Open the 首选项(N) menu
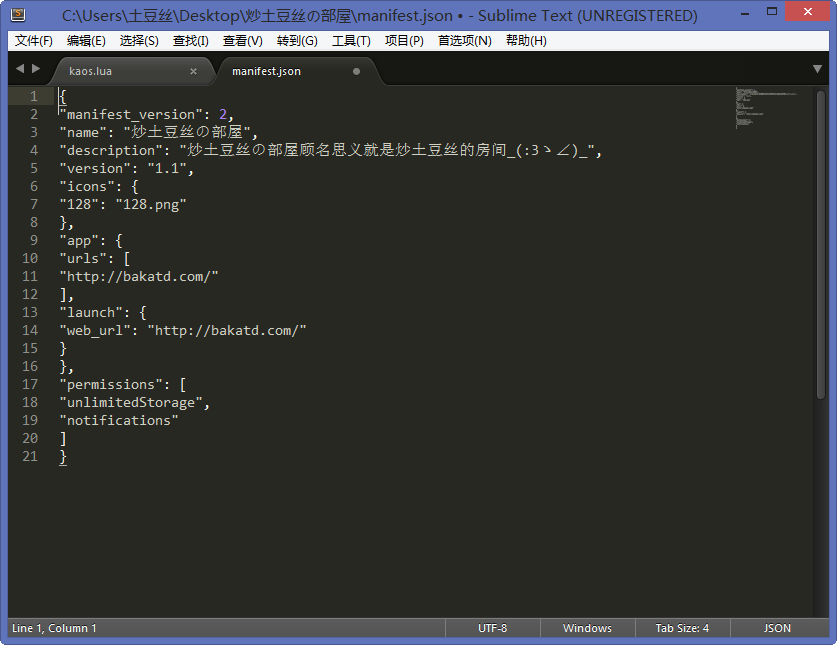This screenshot has width=837, height=645. [464, 41]
